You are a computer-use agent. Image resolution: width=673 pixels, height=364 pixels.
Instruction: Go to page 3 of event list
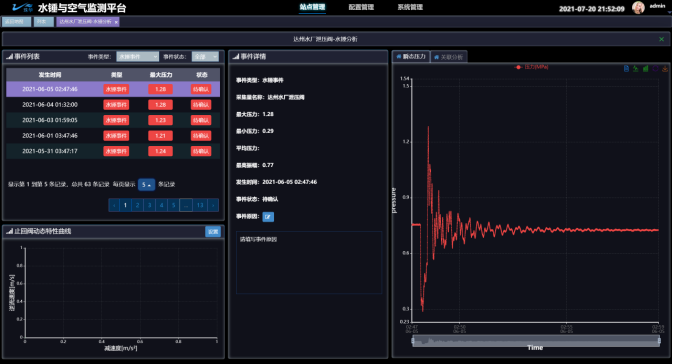pyautogui.click(x=149, y=205)
